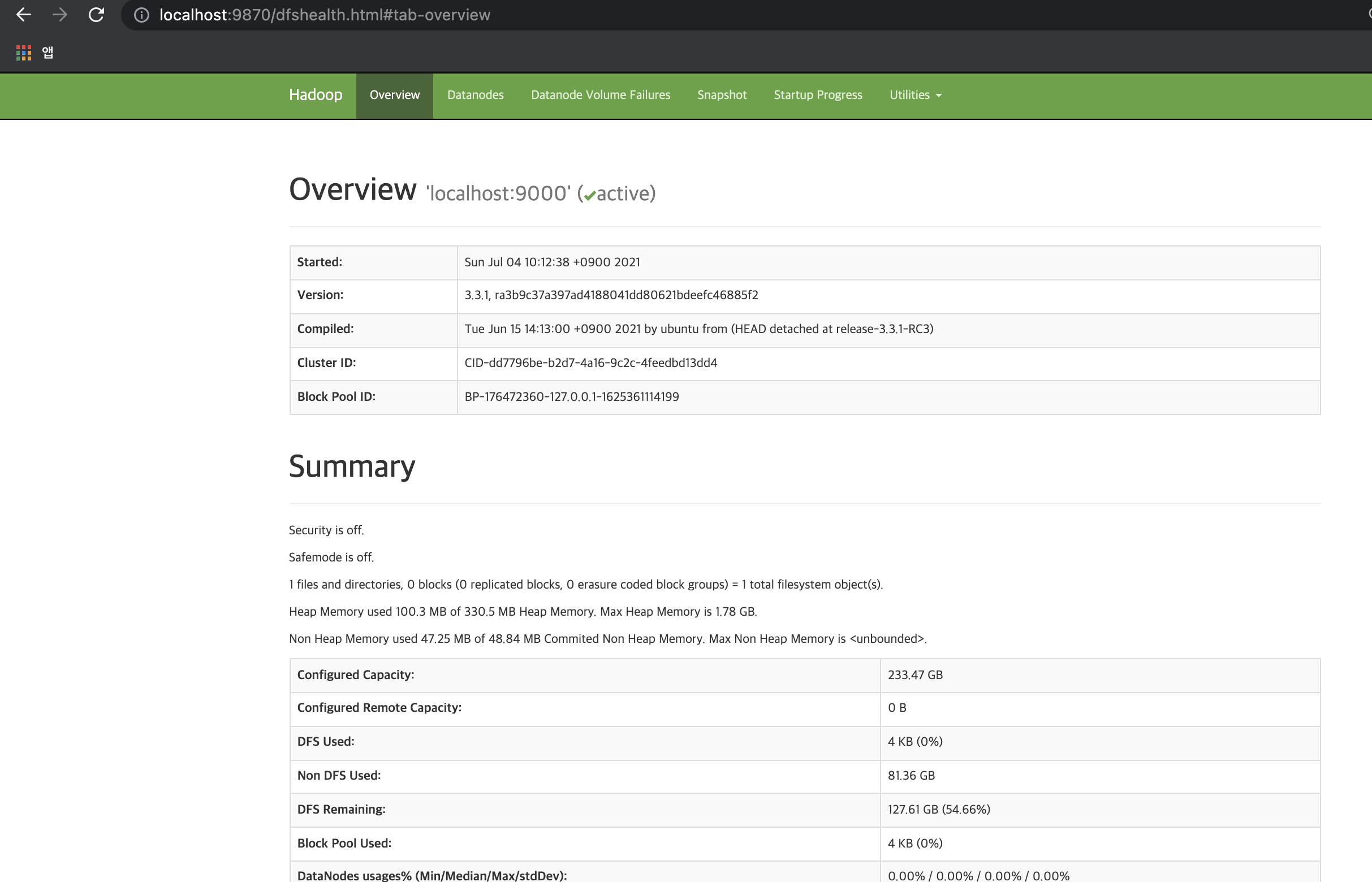Go to the Snapshot tab
Viewport: 1372px width, 882px height.
[722, 95]
